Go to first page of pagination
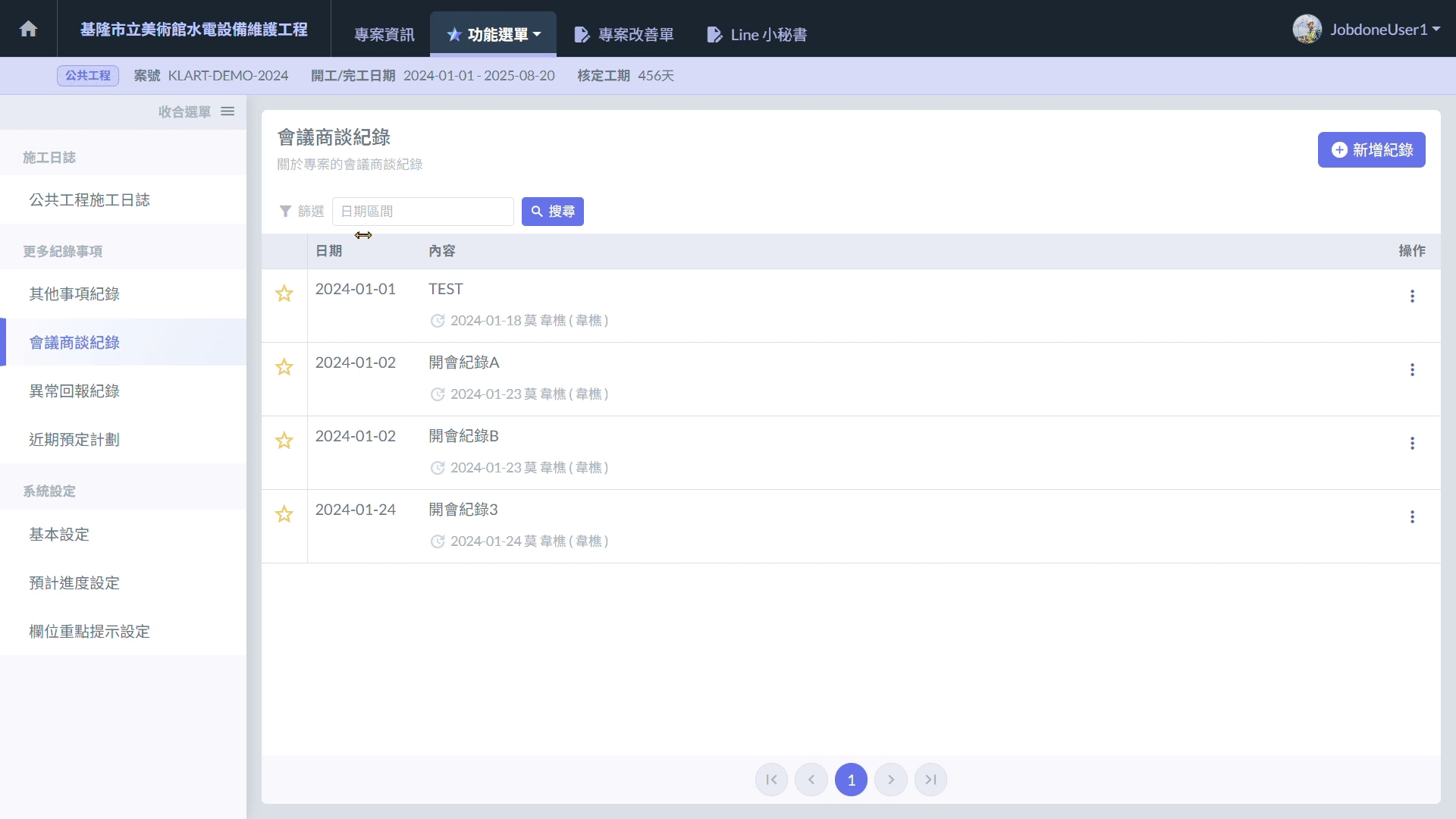 pos(771,780)
